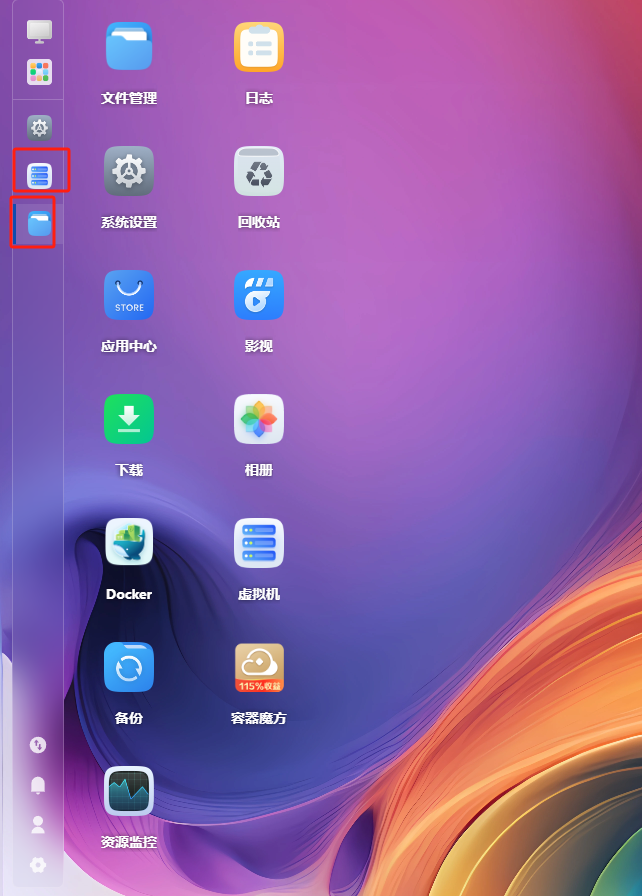The image size is (642, 896).
Task: Open the 下载 download app
Action: 129,419
